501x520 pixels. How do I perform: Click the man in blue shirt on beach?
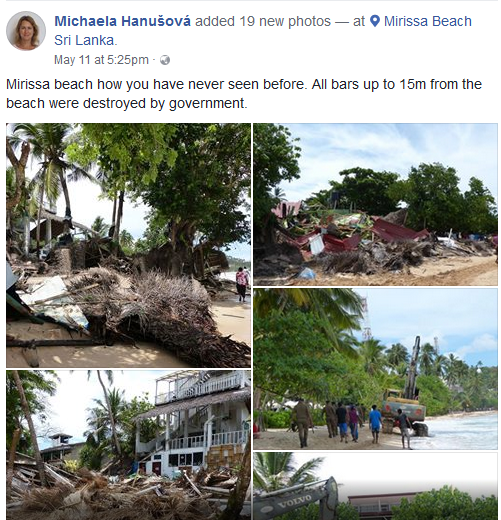click(375, 424)
